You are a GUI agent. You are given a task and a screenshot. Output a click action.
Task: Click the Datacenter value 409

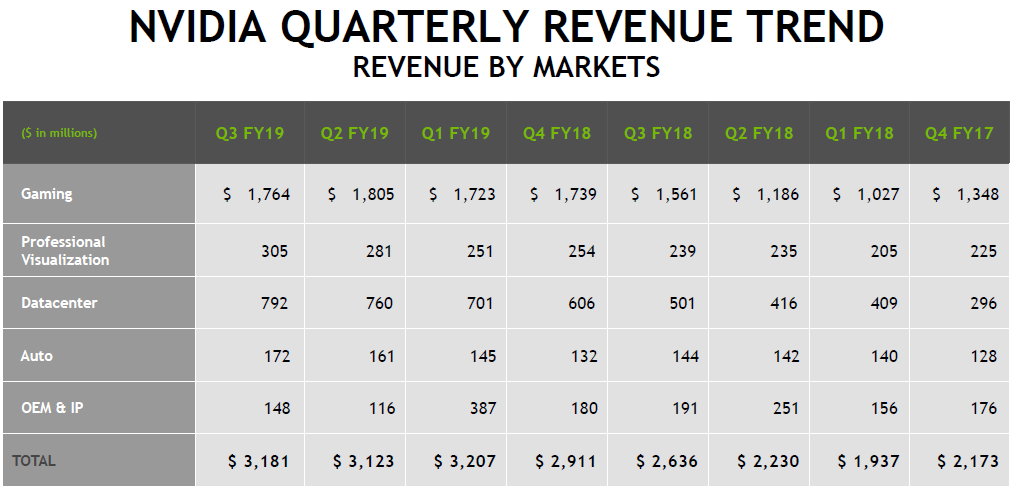pyautogui.click(x=884, y=303)
